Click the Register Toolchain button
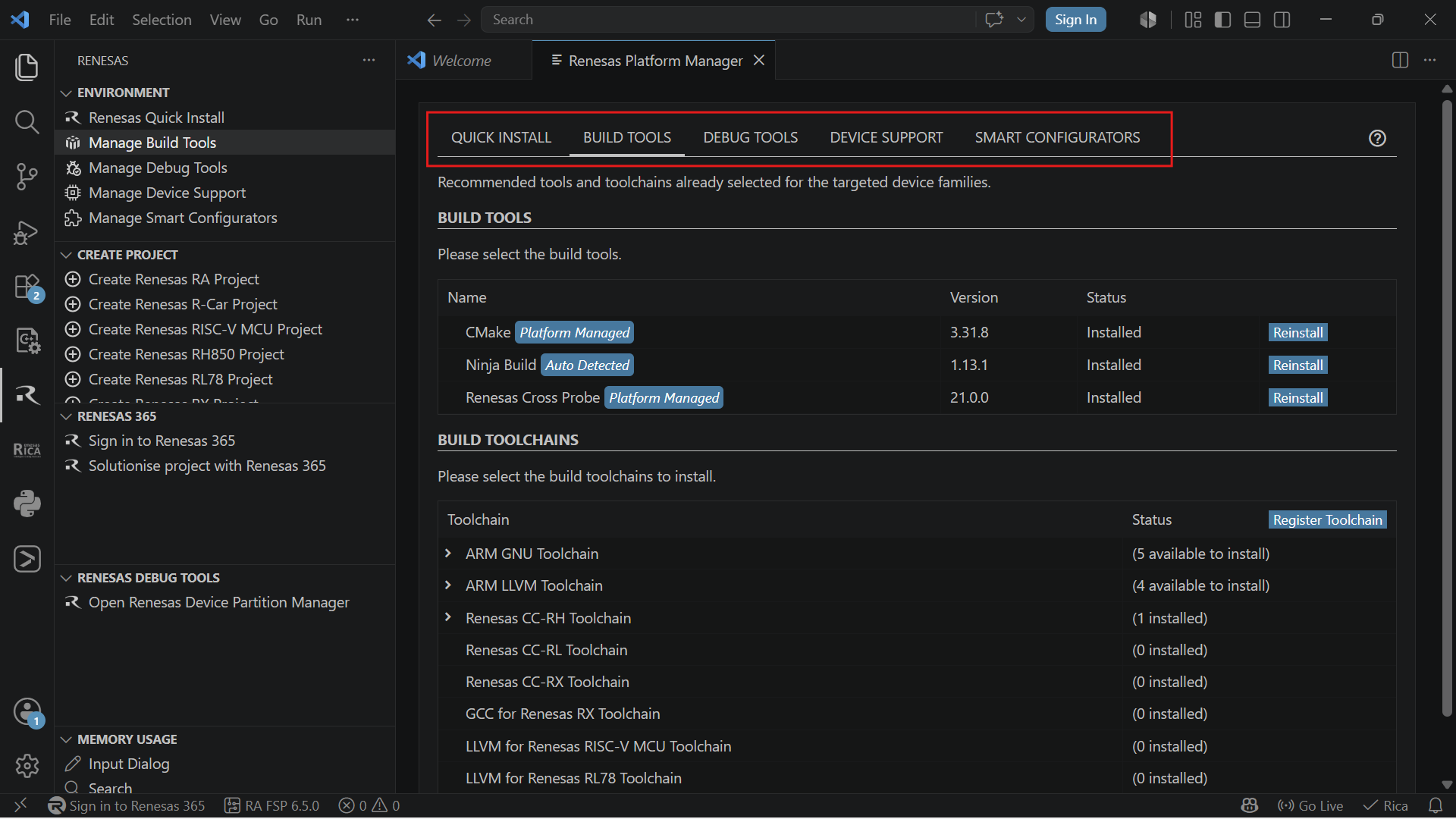This screenshot has height=819, width=1456. pos(1327,519)
